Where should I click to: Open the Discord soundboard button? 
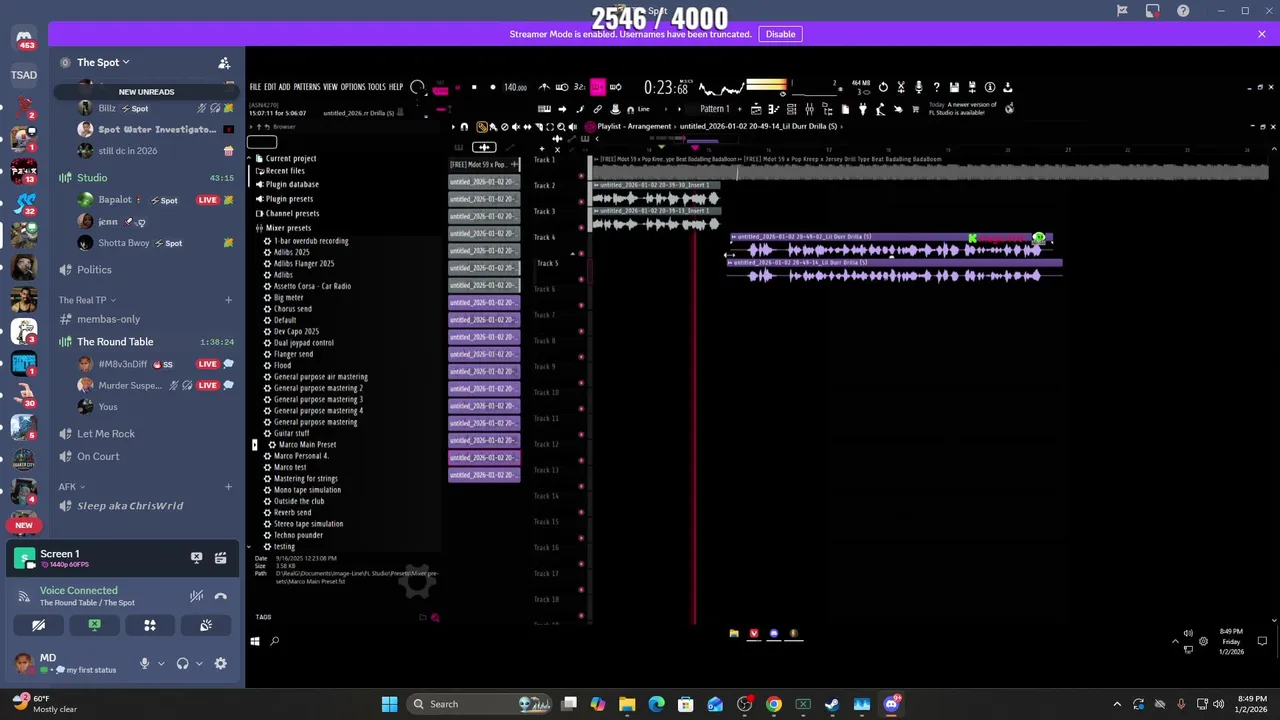(x=206, y=625)
